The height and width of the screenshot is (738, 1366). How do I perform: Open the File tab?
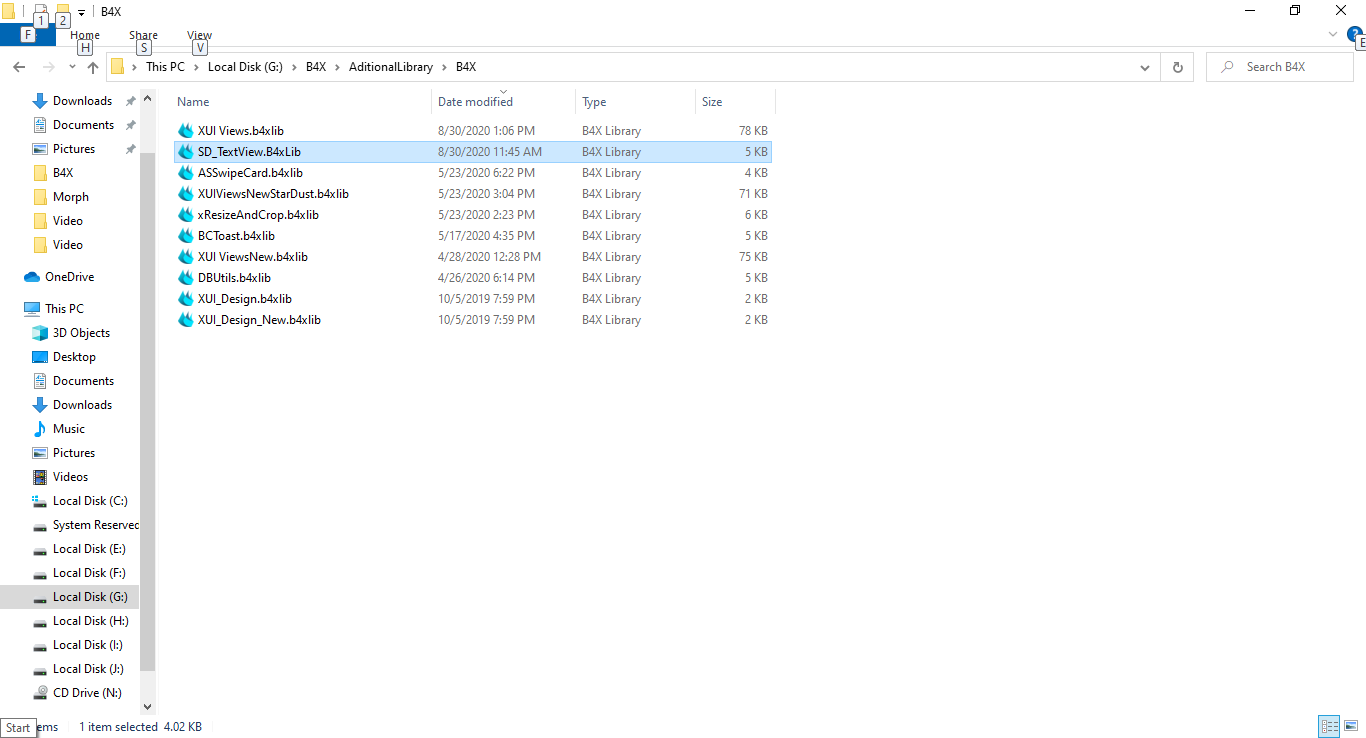pyautogui.click(x=27, y=35)
